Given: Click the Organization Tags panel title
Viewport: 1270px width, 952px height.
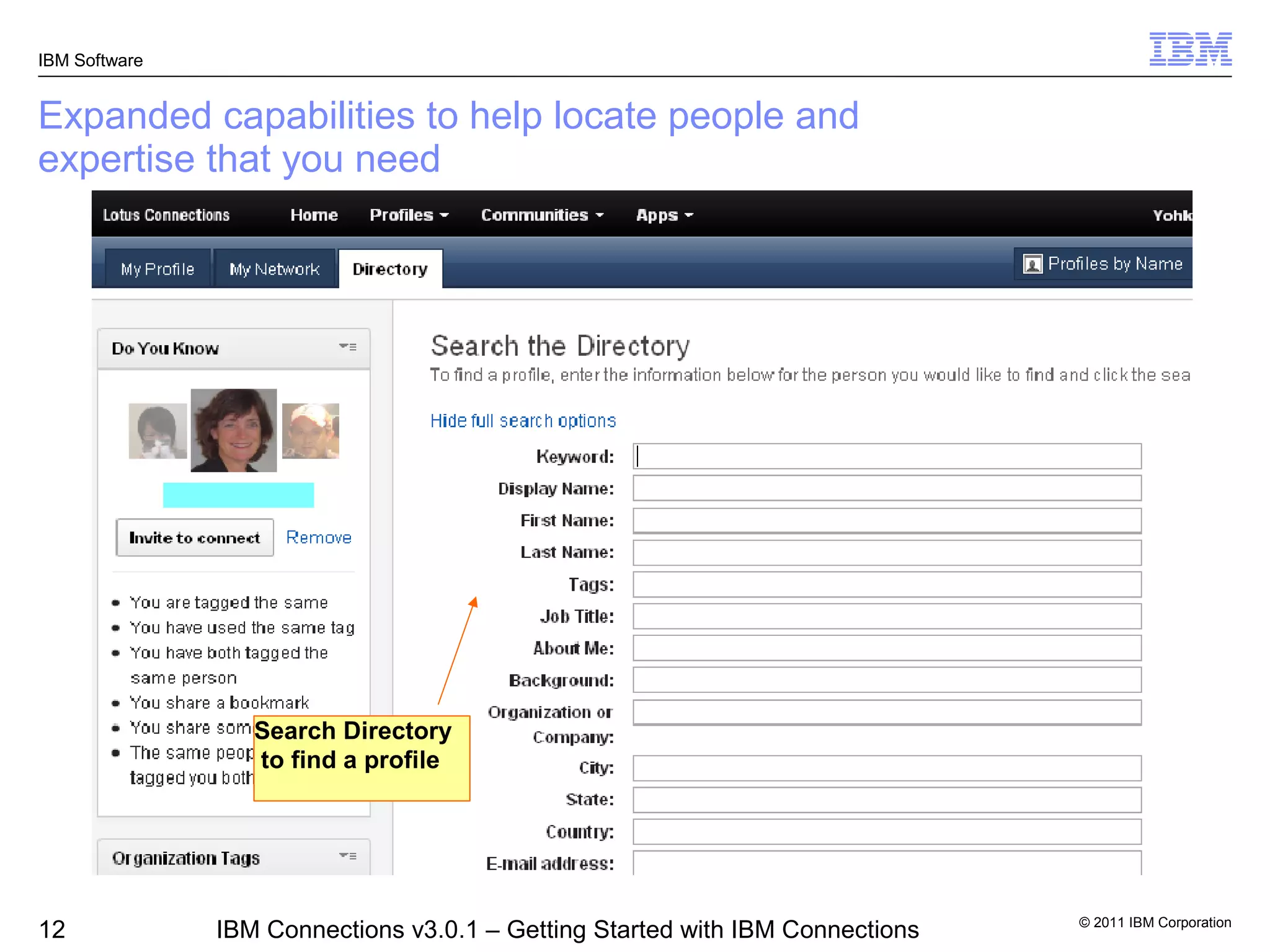Looking at the screenshot, I should [x=186, y=858].
